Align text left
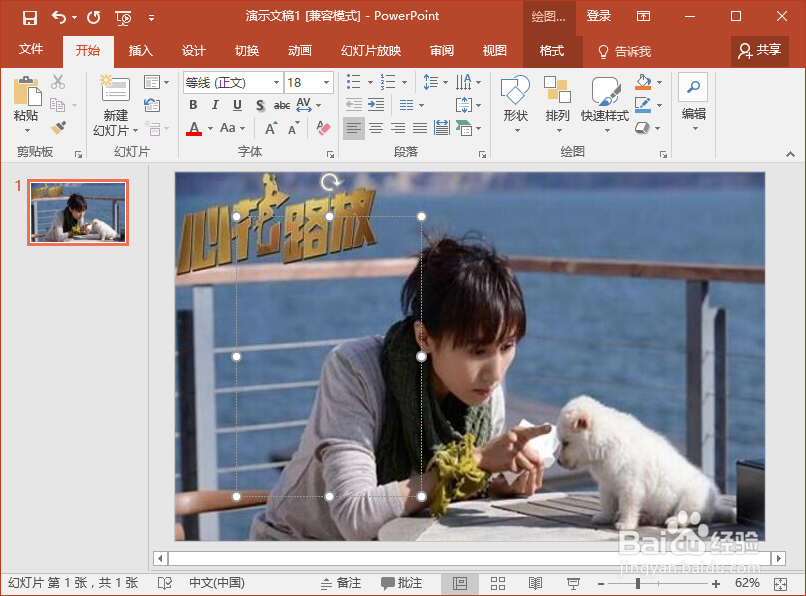 (x=354, y=128)
